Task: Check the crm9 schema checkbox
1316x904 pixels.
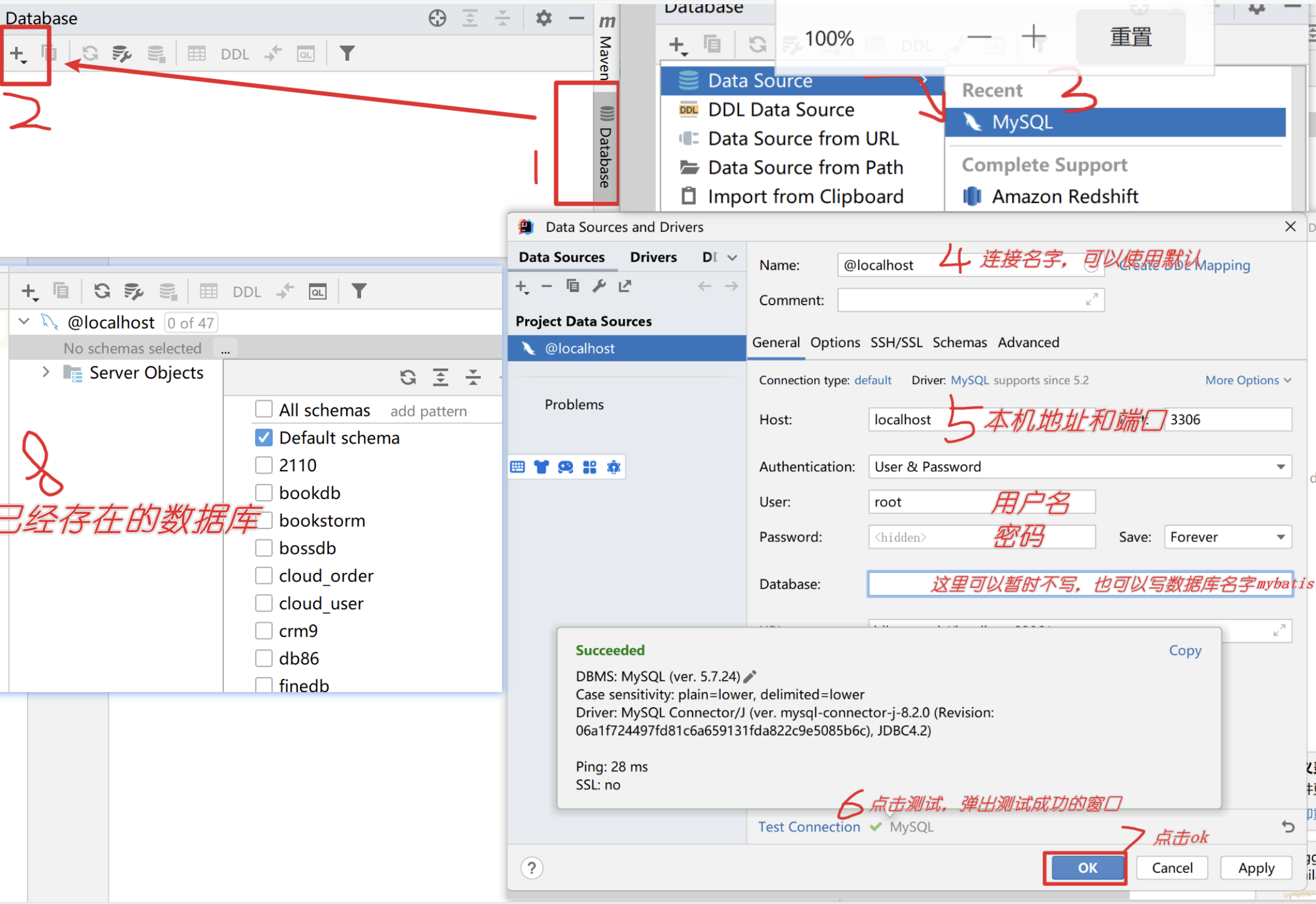Action: click(264, 631)
